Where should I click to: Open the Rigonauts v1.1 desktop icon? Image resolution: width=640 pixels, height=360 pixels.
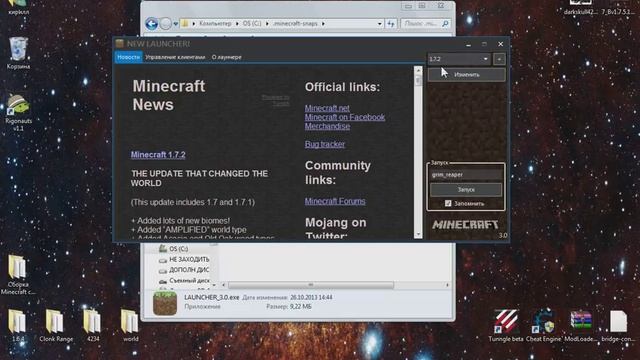click(18, 112)
